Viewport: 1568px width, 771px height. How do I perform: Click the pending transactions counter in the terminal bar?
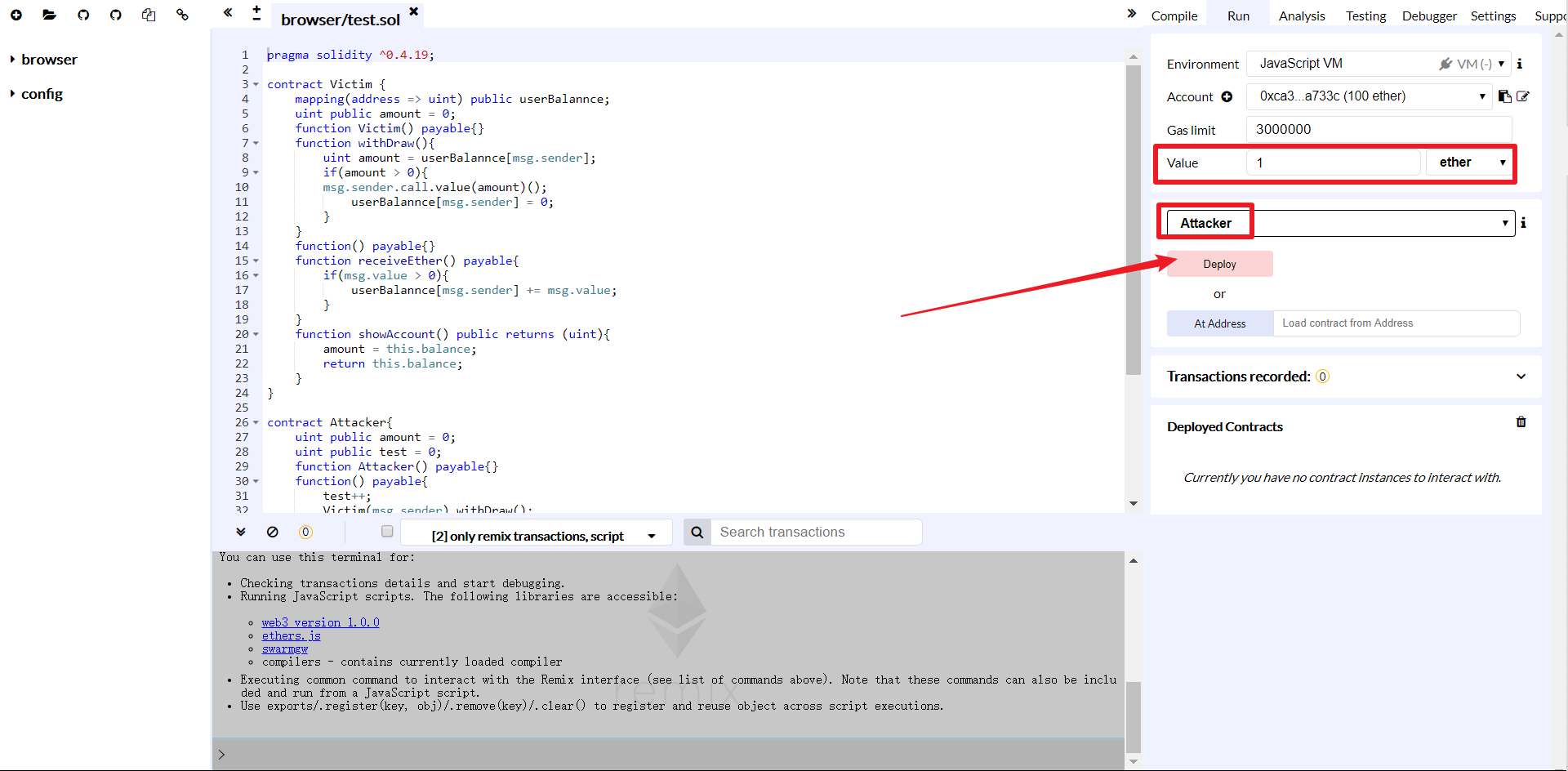click(305, 532)
